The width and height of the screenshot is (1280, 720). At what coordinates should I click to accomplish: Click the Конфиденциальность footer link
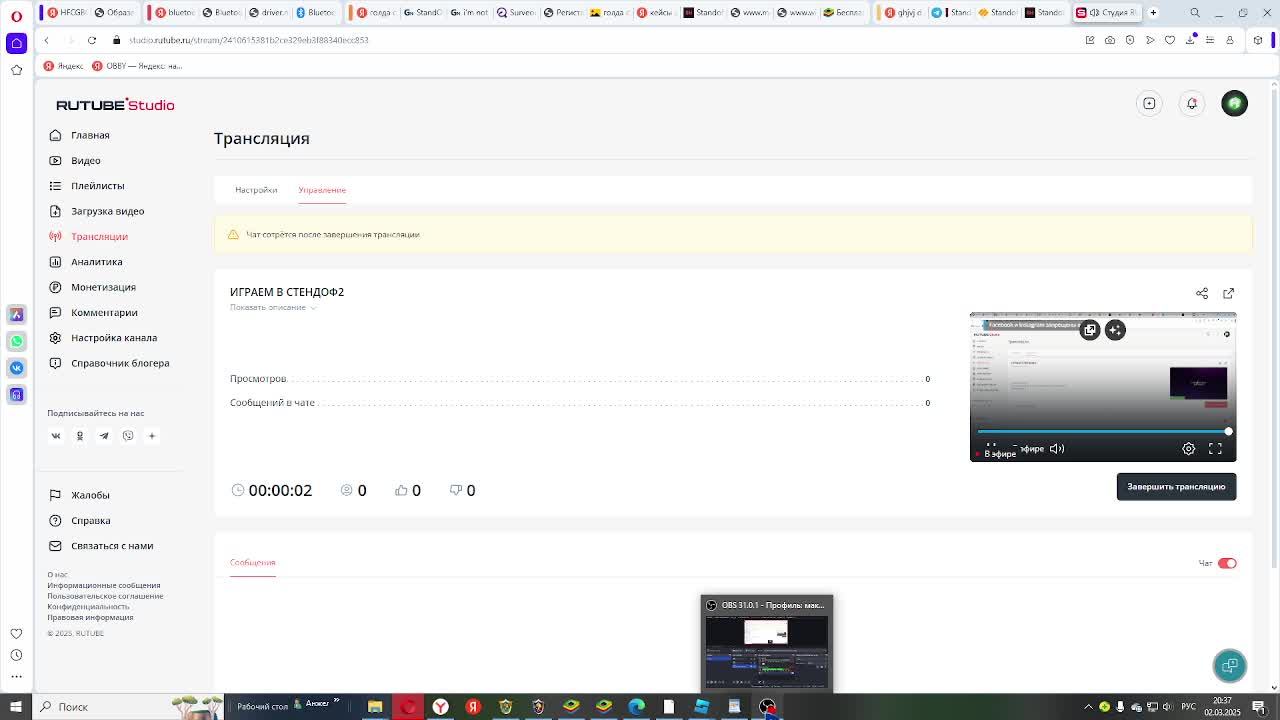tap(88, 607)
